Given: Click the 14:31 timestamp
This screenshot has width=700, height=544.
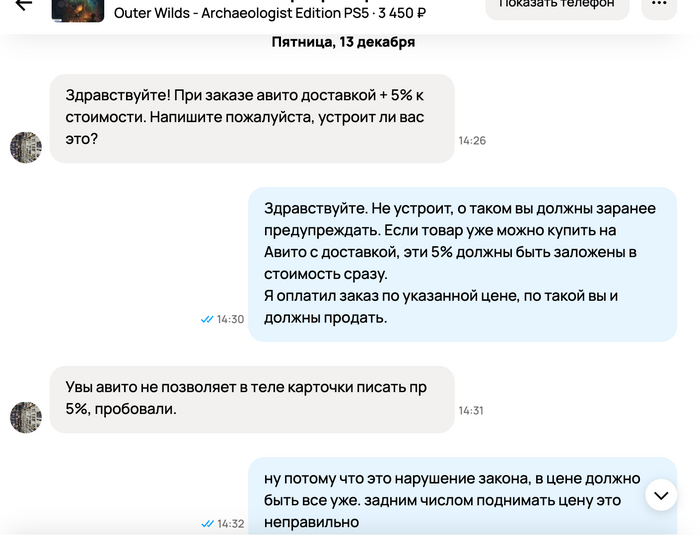Looking at the screenshot, I should (x=471, y=410).
